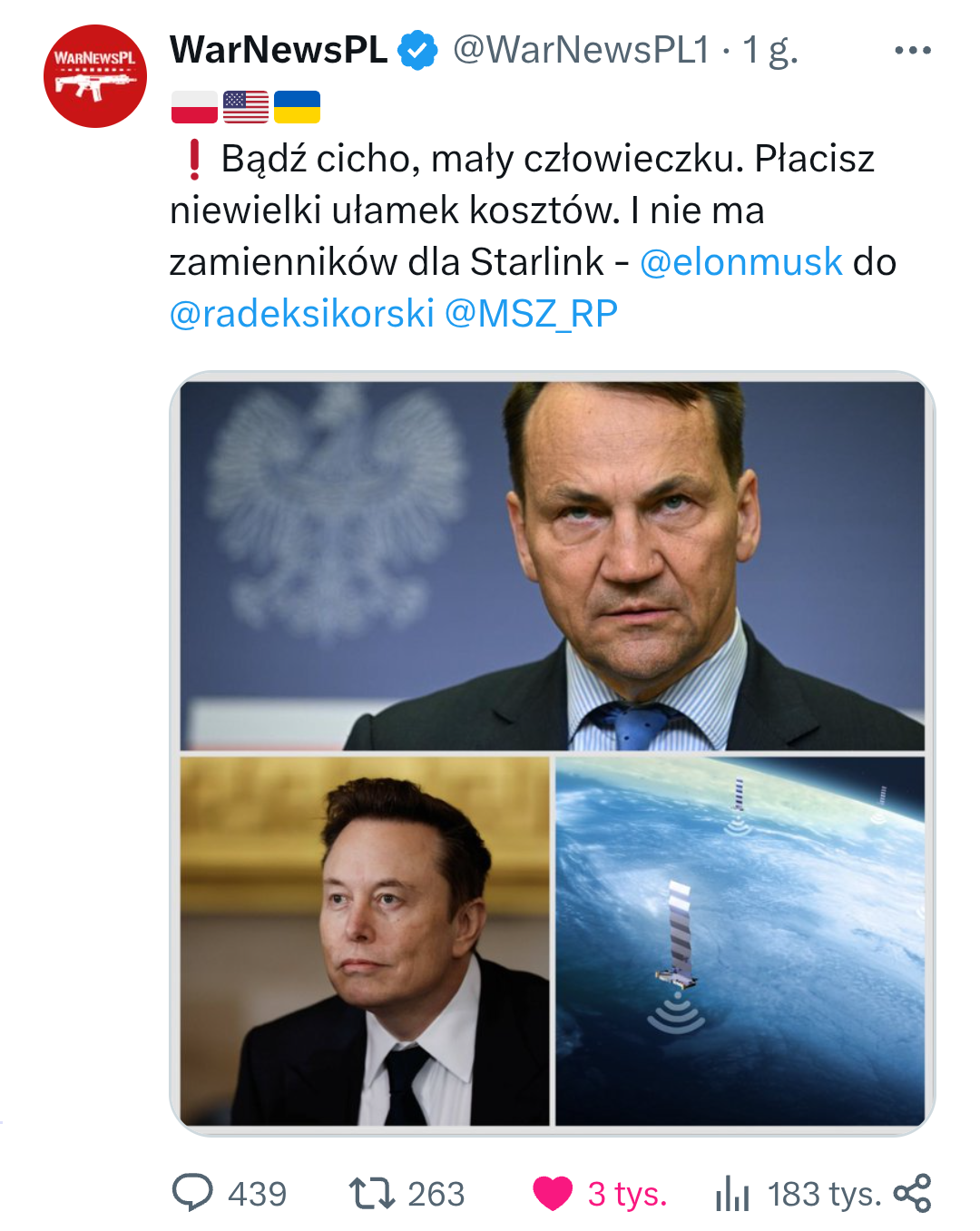Open the reply speech bubble icon
The height and width of the screenshot is (1231, 980).
(192, 1193)
